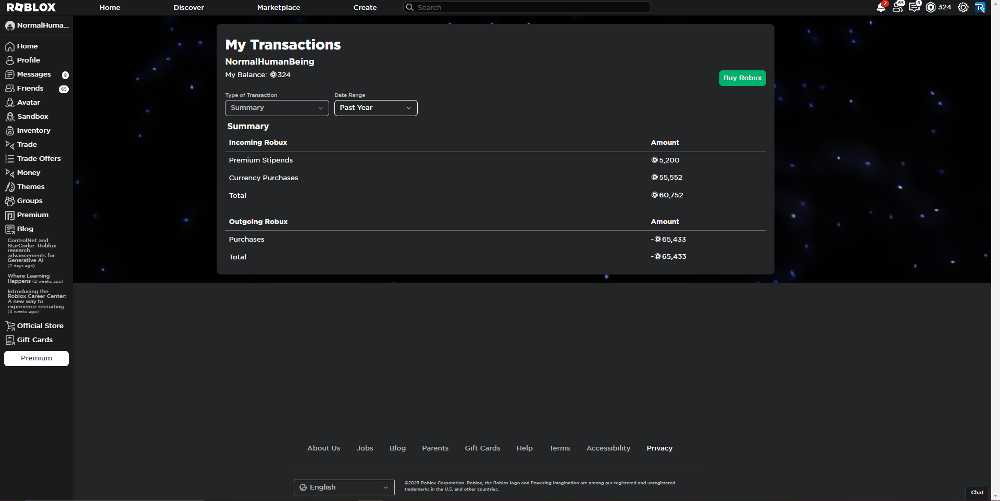Click the 5,200 premium stipends amount
The image size is (1000, 501).
point(665,160)
